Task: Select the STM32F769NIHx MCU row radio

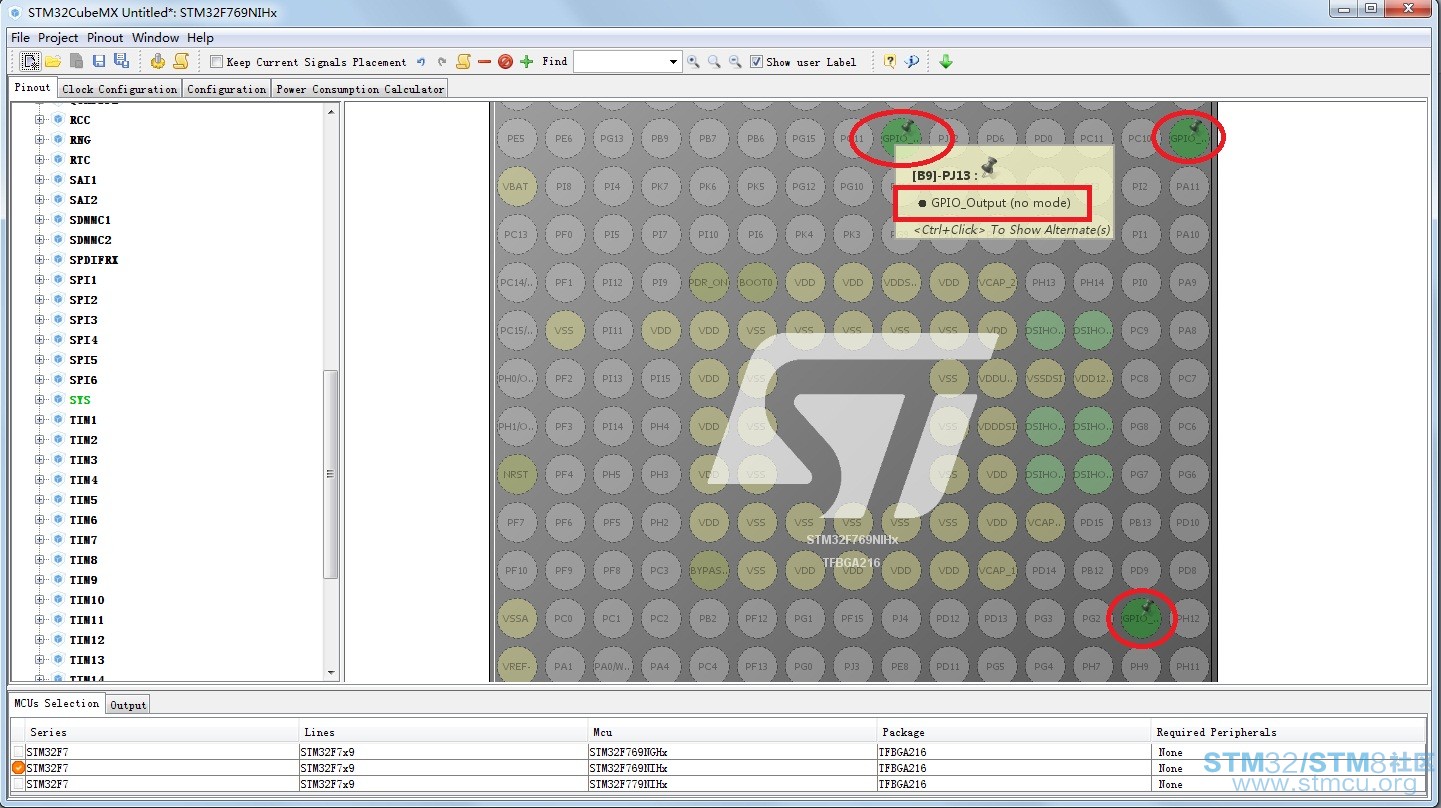Action: (x=18, y=768)
